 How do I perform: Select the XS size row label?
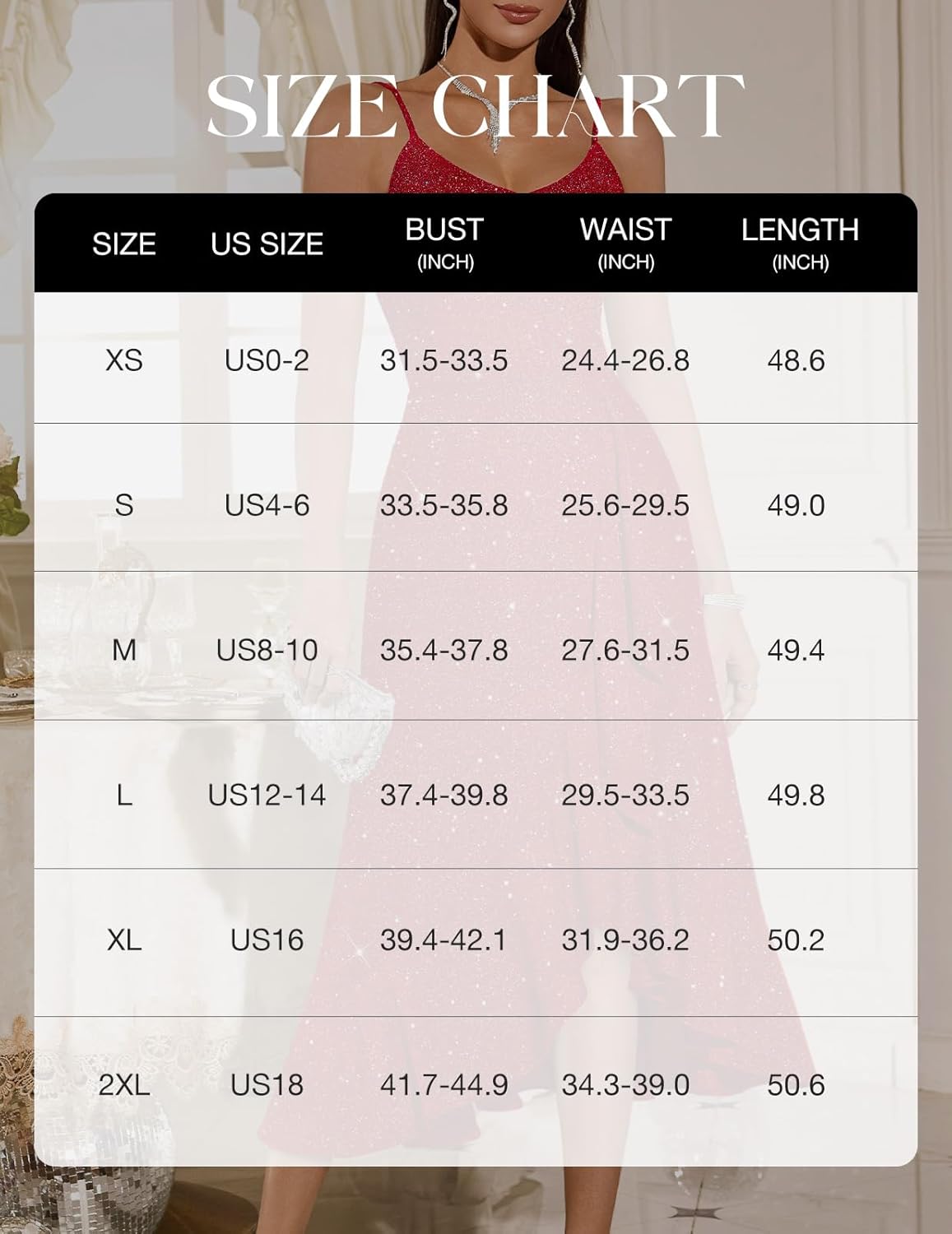[124, 360]
